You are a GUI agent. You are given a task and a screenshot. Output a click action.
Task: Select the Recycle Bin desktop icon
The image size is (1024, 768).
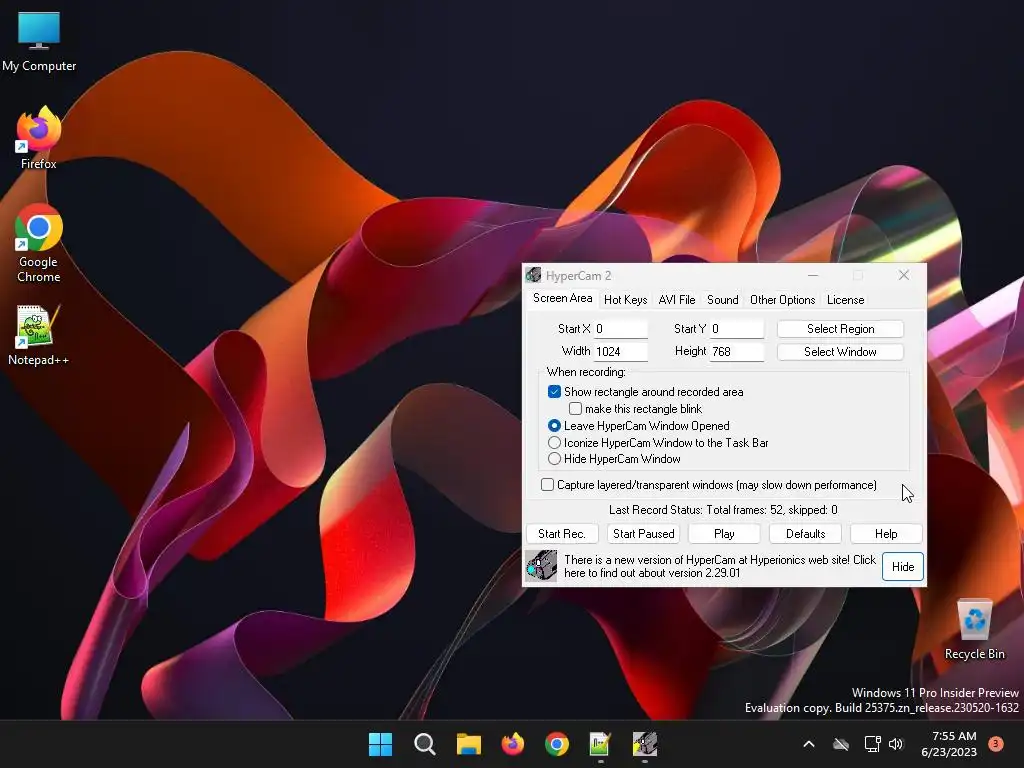[x=974, y=630]
